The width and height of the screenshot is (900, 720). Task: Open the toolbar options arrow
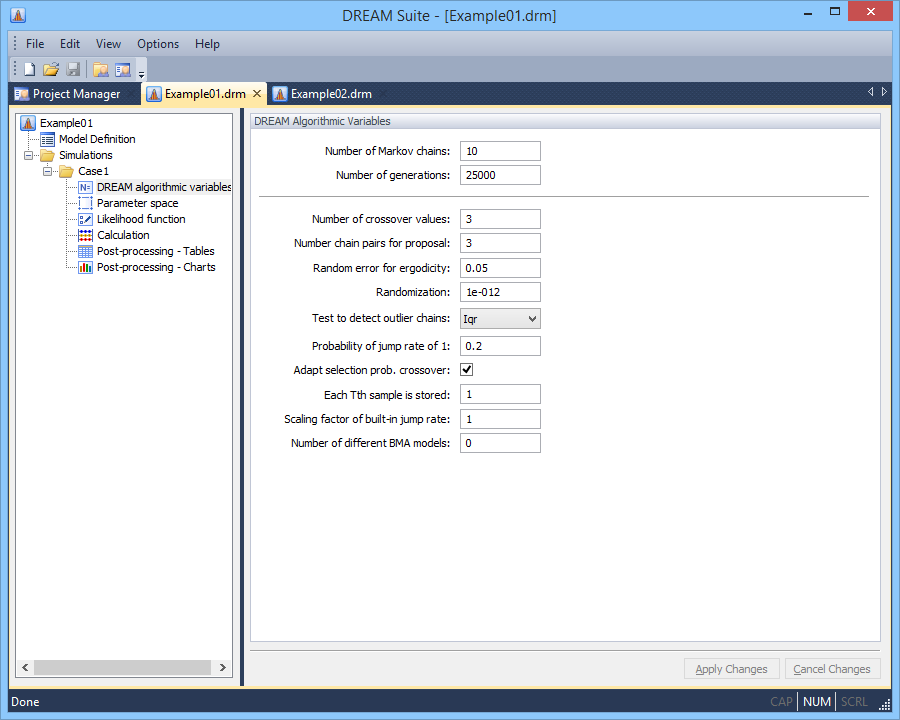pyautogui.click(x=141, y=73)
